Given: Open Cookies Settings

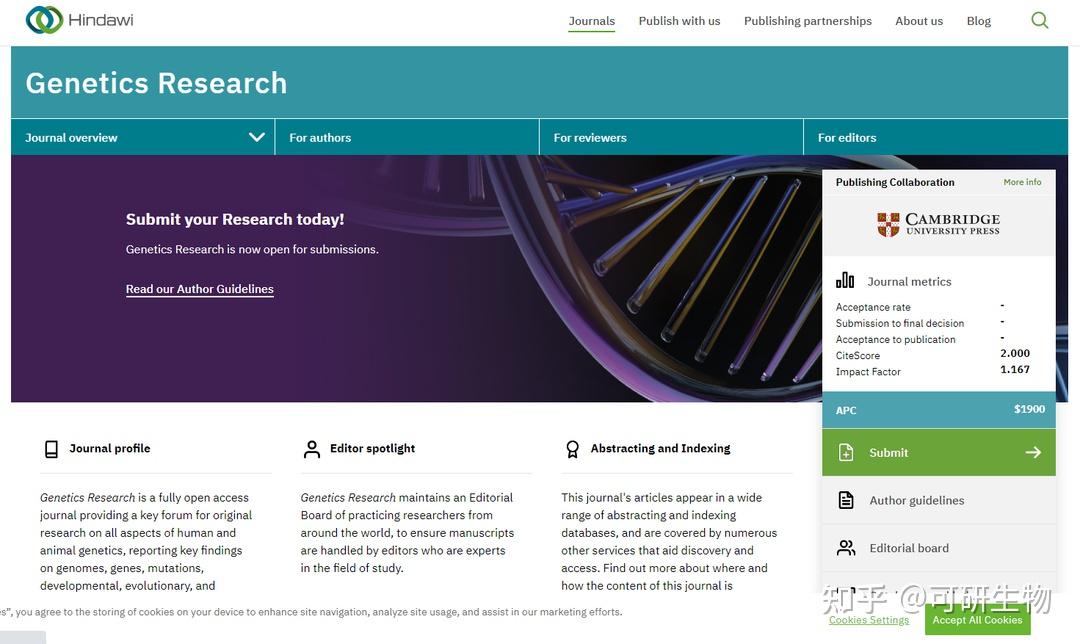Looking at the screenshot, I should pos(868,619).
